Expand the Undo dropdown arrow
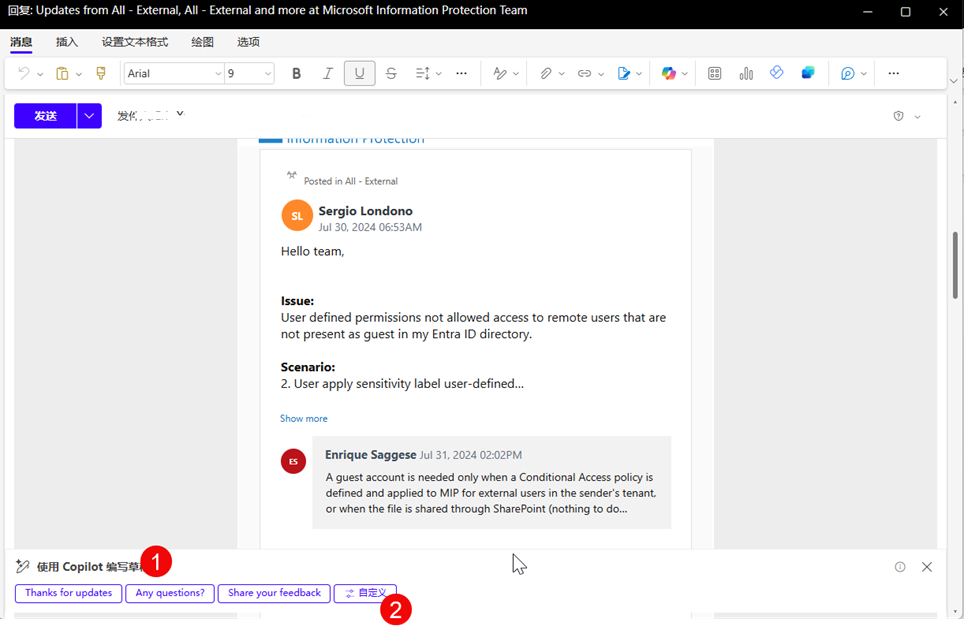 coord(40,74)
